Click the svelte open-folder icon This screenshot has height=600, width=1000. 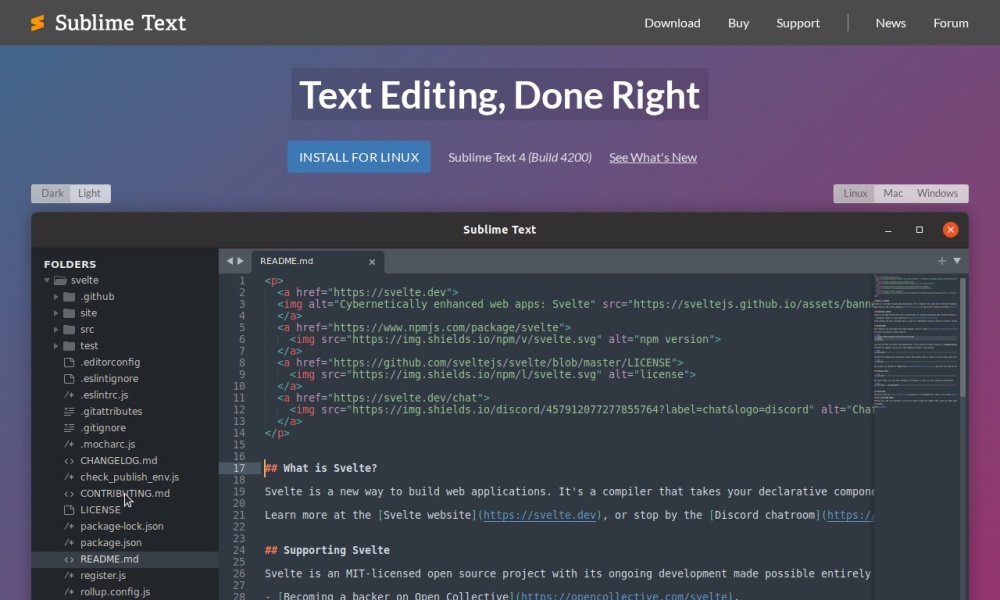pyautogui.click(x=61, y=281)
